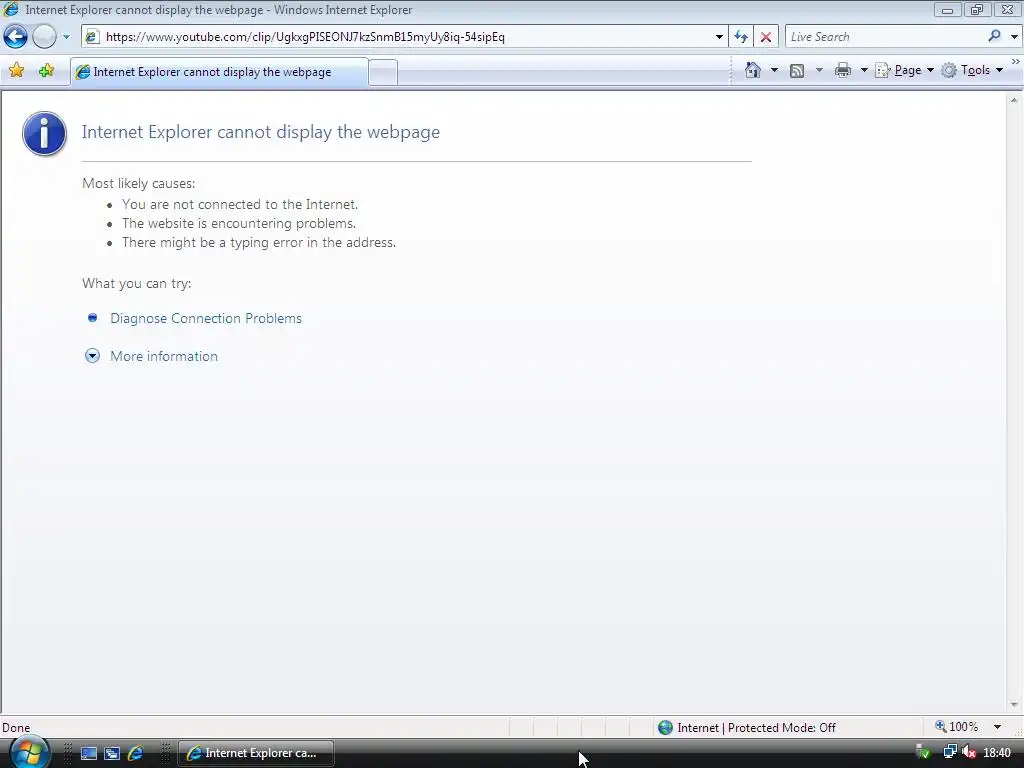Launch Internet Explorer from quick launch

point(135,753)
